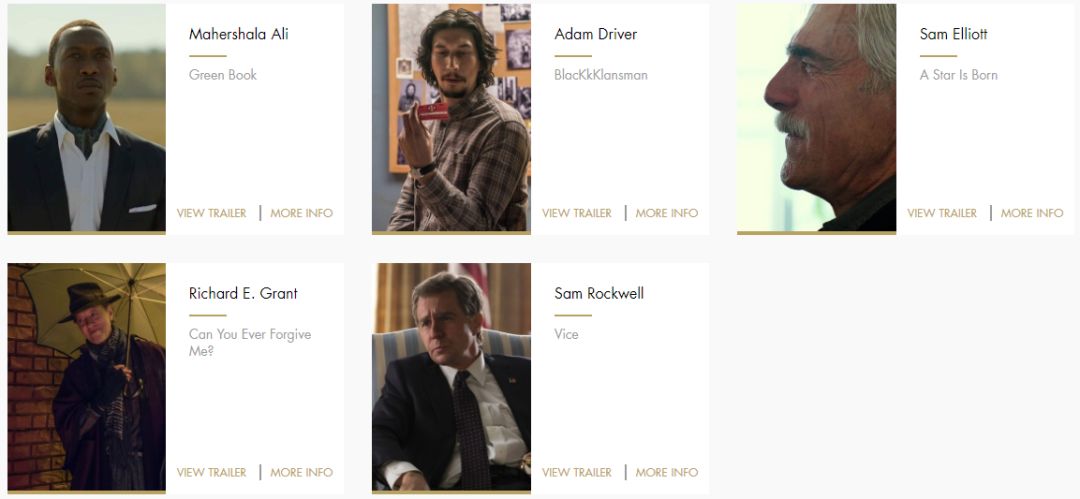View trailer for Sam Elliott's A Star Is Born
This screenshot has width=1080, height=499.
(x=942, y=213)
